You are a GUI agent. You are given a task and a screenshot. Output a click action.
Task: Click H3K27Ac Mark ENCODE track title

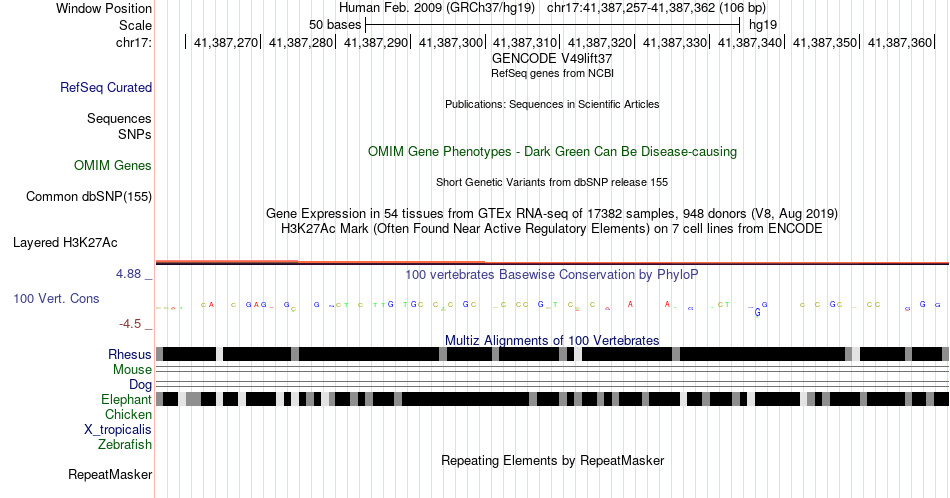click(x=552, y=228)
